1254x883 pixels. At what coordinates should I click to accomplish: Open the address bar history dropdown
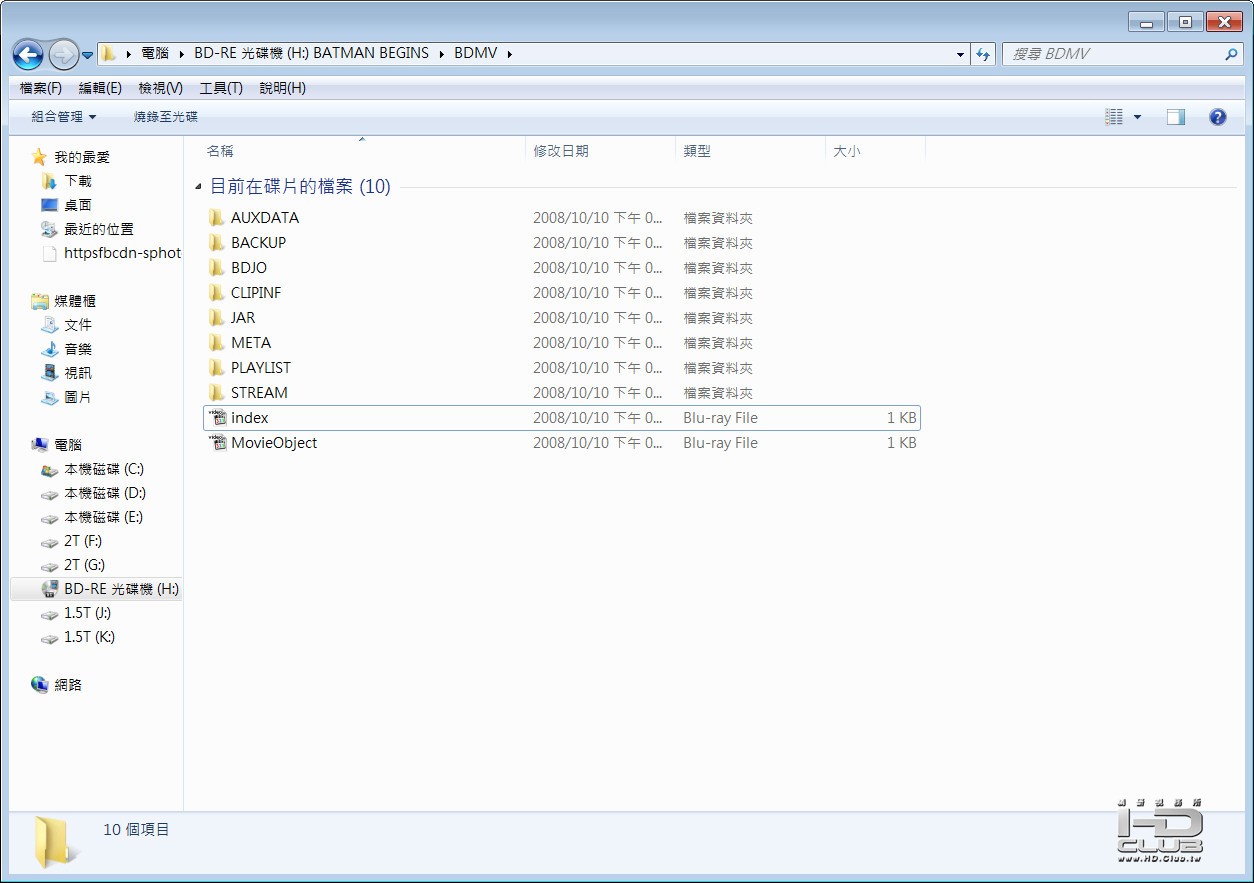961,54
